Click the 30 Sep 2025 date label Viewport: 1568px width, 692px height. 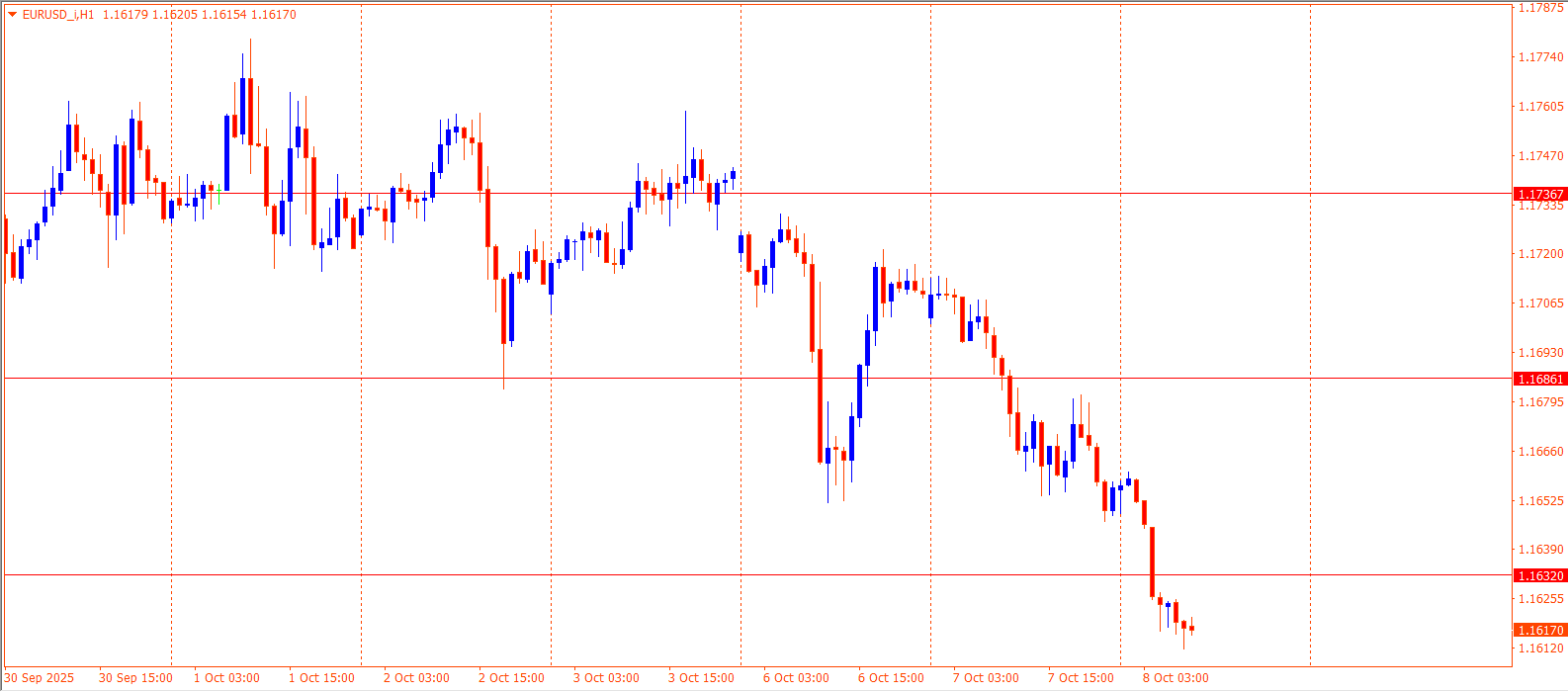[39, 678]
